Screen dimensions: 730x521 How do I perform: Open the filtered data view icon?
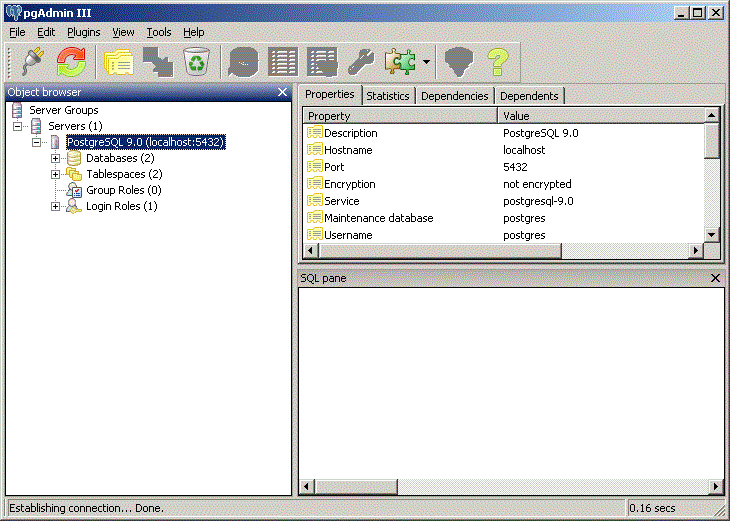coord(322,62)
